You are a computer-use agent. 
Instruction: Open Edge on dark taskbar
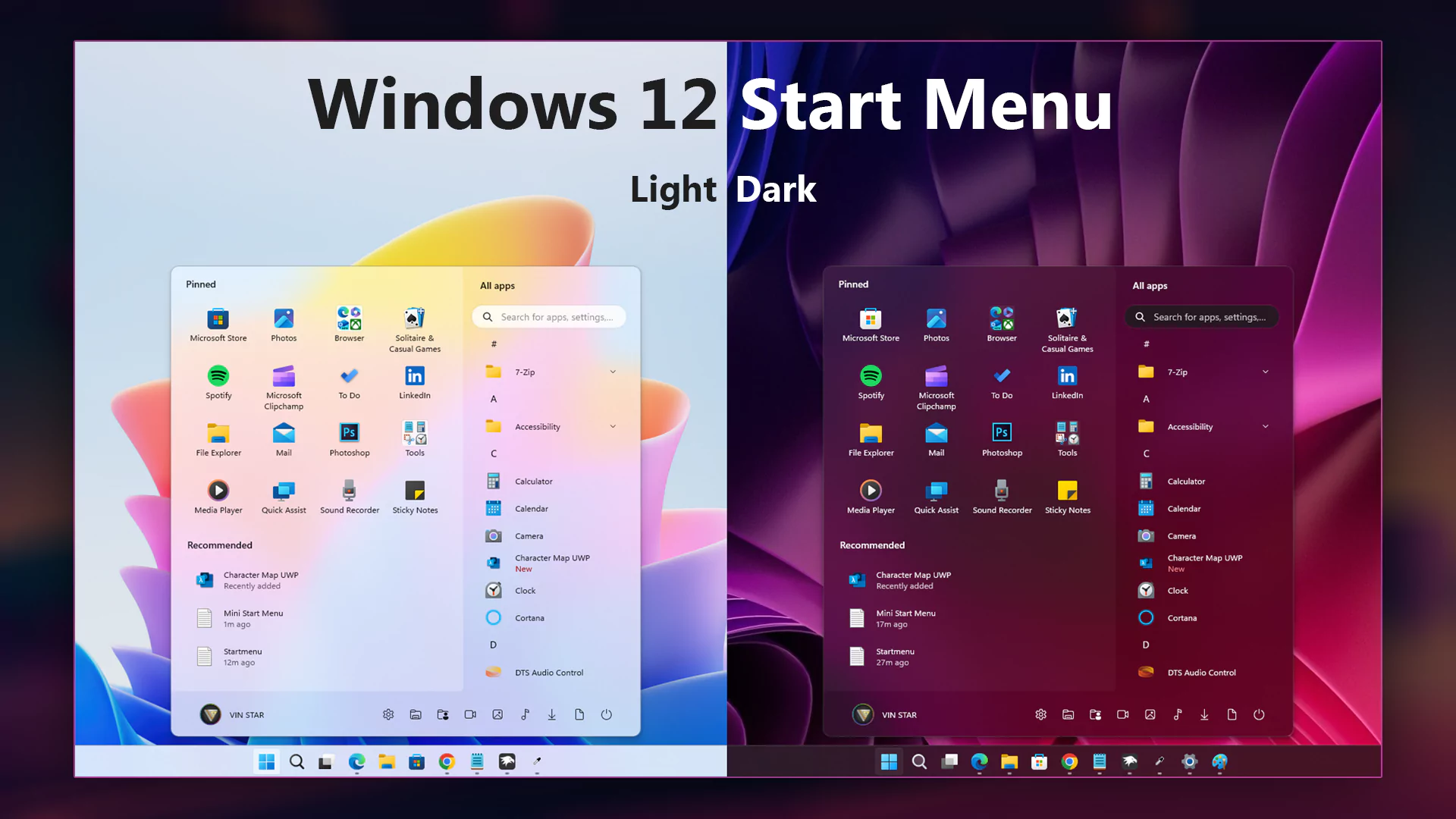979,761
